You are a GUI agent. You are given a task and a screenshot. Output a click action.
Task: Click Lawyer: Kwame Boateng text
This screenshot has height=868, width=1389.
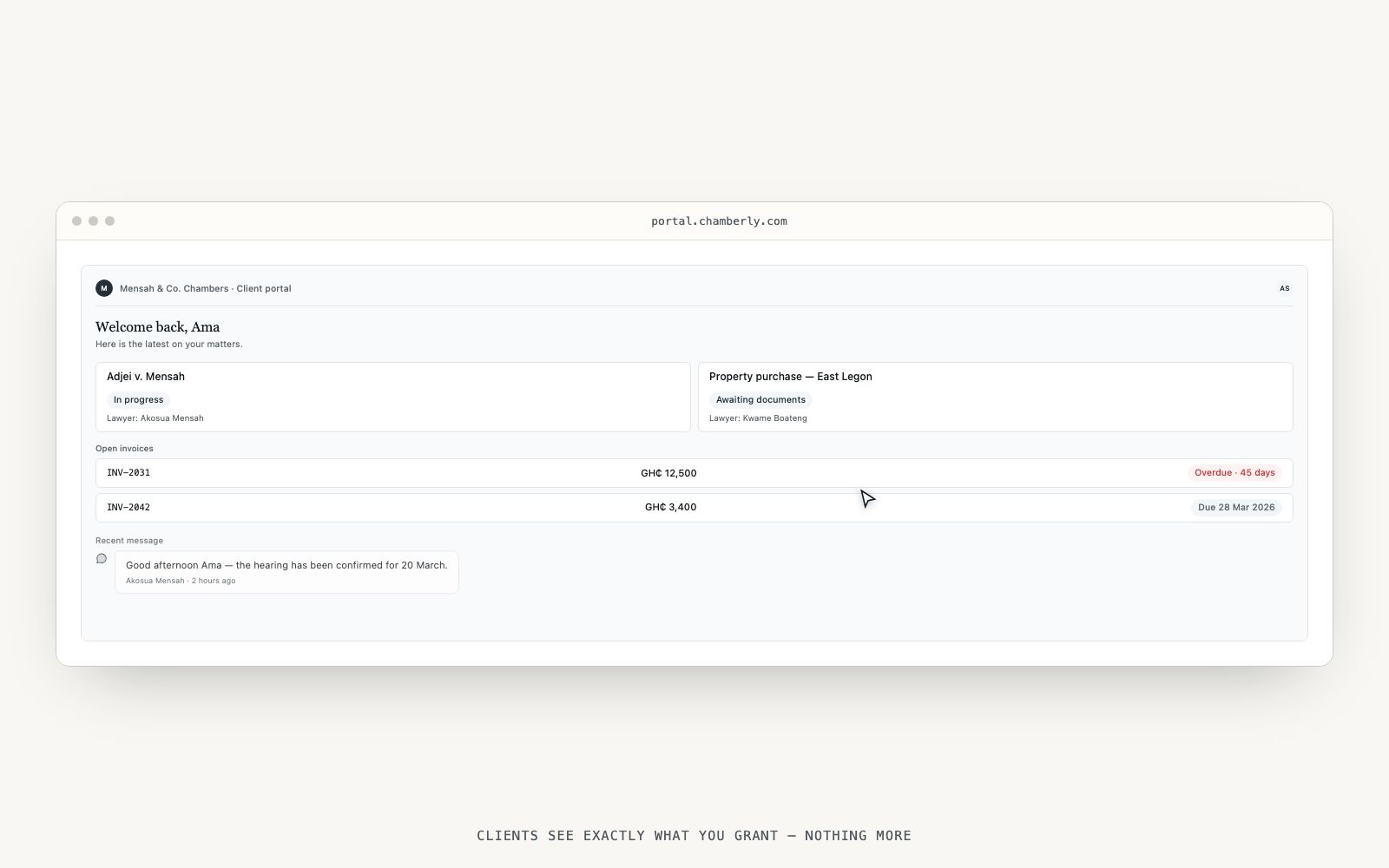(x=758, y=418)
